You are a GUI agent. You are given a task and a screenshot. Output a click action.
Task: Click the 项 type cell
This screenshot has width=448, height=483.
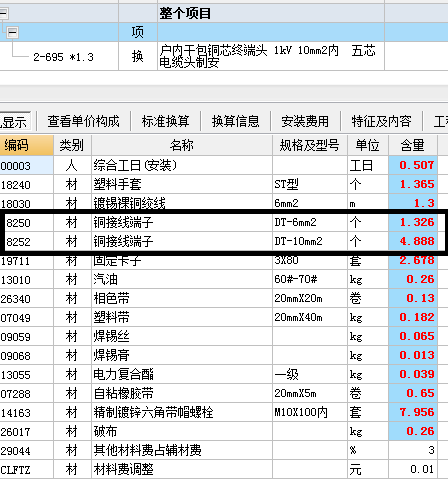(x=138, y=32)
